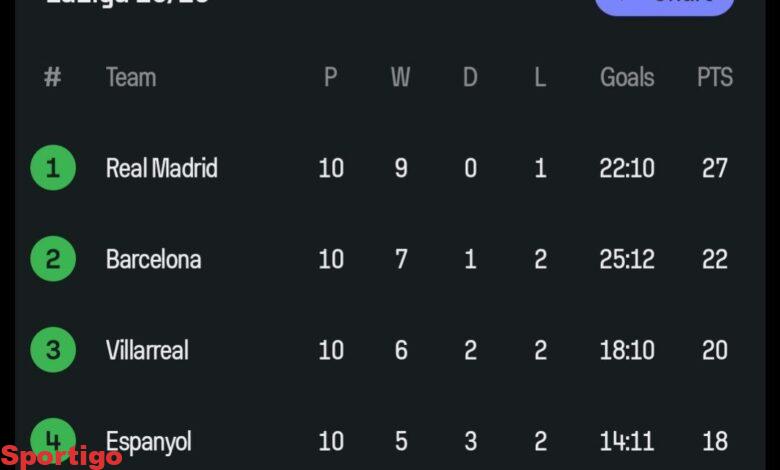
Task: Sort by the PTS column header
Action: [714, 77]
